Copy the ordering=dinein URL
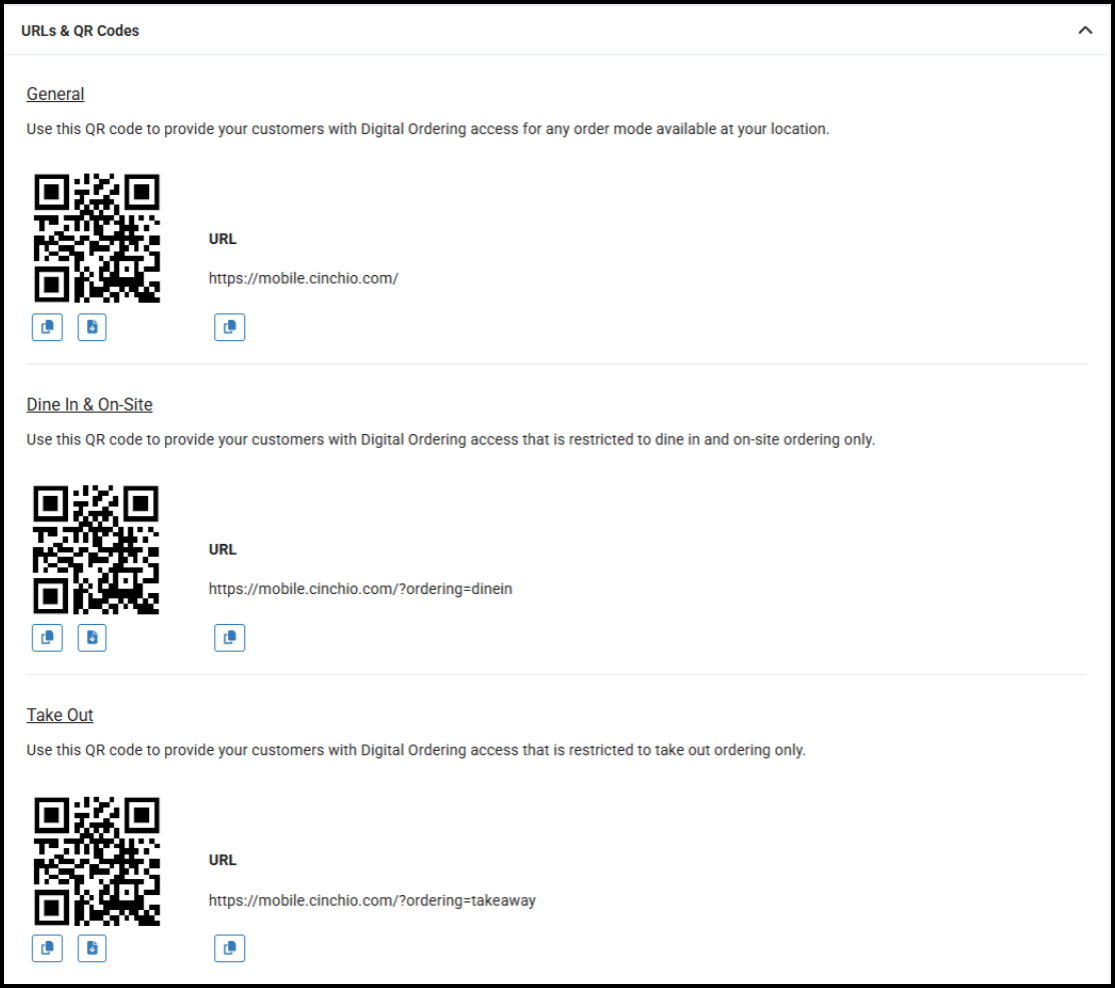 229,637
